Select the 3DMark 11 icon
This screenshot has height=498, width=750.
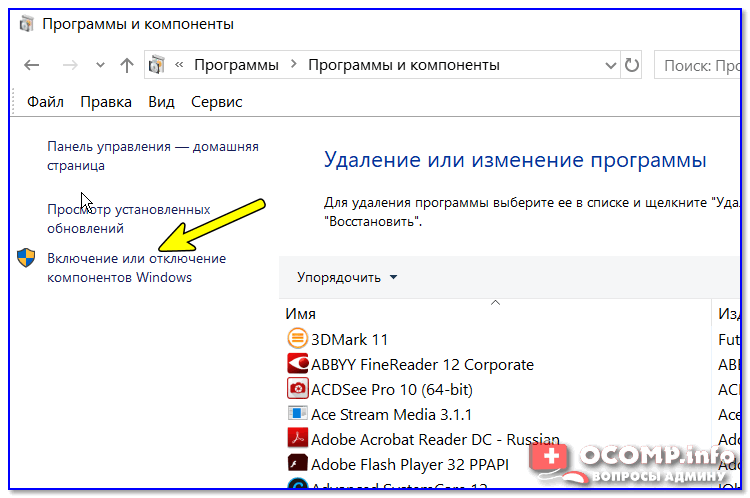(x=297, y=339)
